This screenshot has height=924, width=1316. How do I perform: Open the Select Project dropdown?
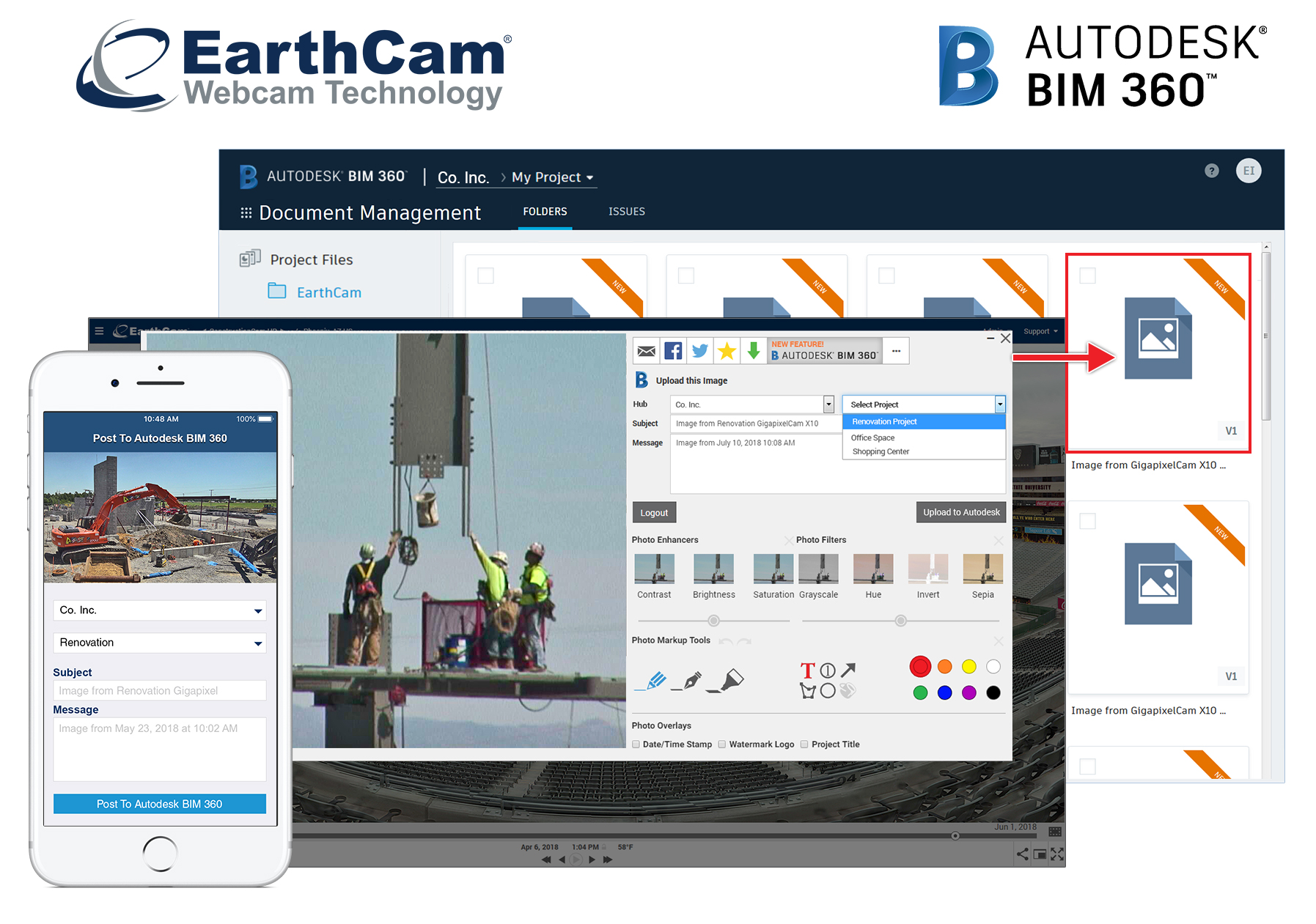coord(924,404)
